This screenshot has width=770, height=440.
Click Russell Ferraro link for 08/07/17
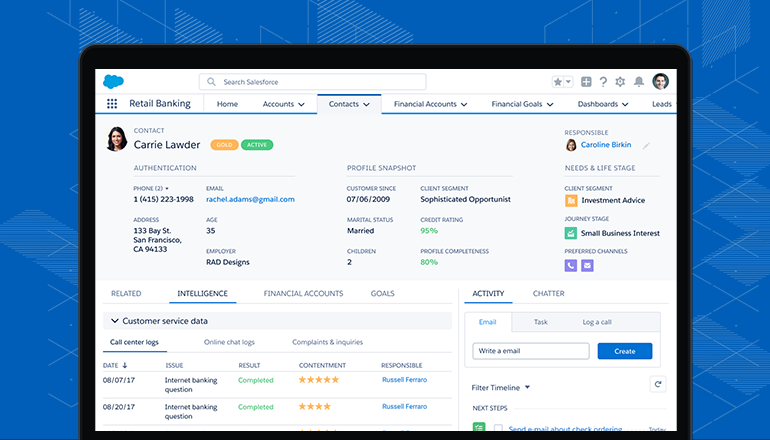(405, 380)
